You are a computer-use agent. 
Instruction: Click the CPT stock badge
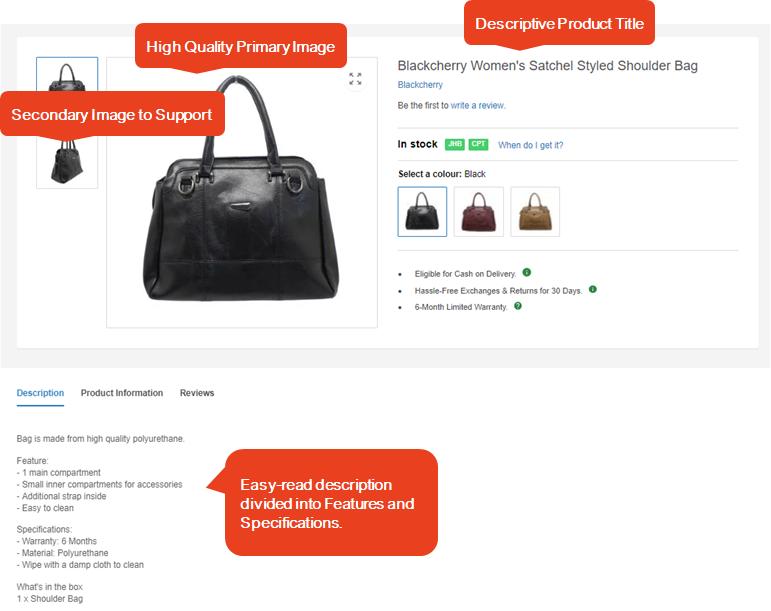click(478, 144)
